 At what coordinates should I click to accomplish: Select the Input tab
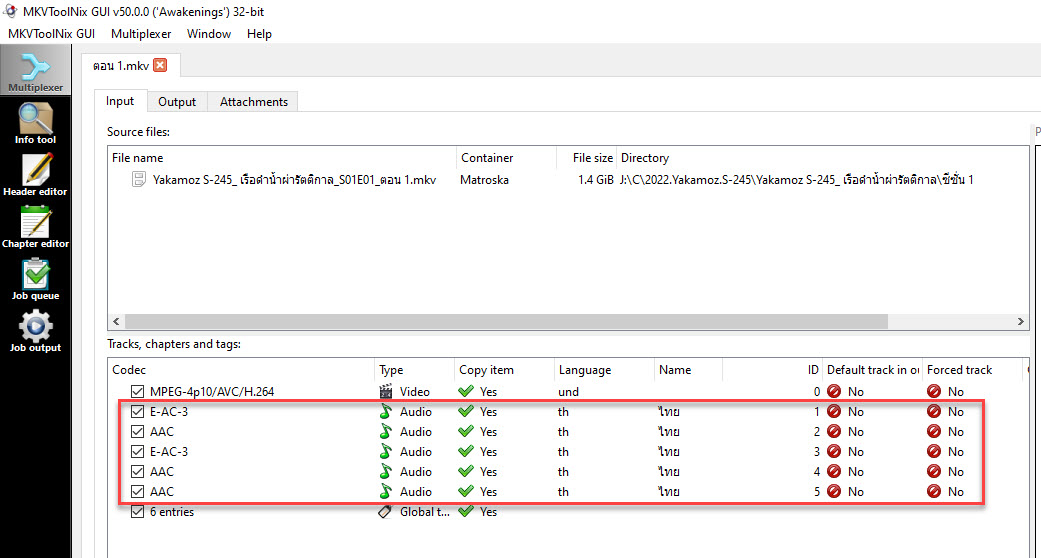tap(120, 101)
